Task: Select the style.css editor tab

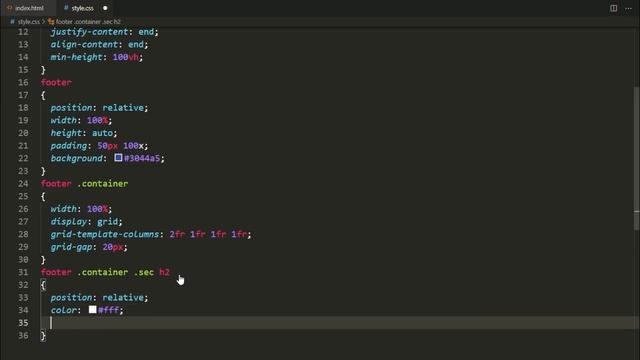Action: click(82, 8)
